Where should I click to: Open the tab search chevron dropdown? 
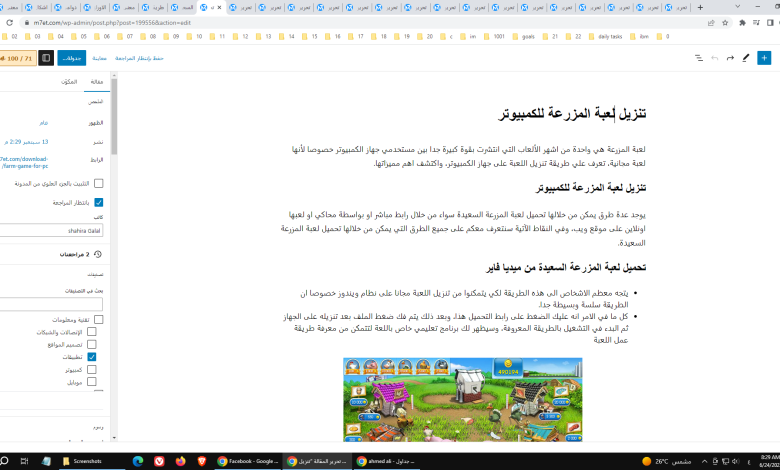[x=738, y=7]
